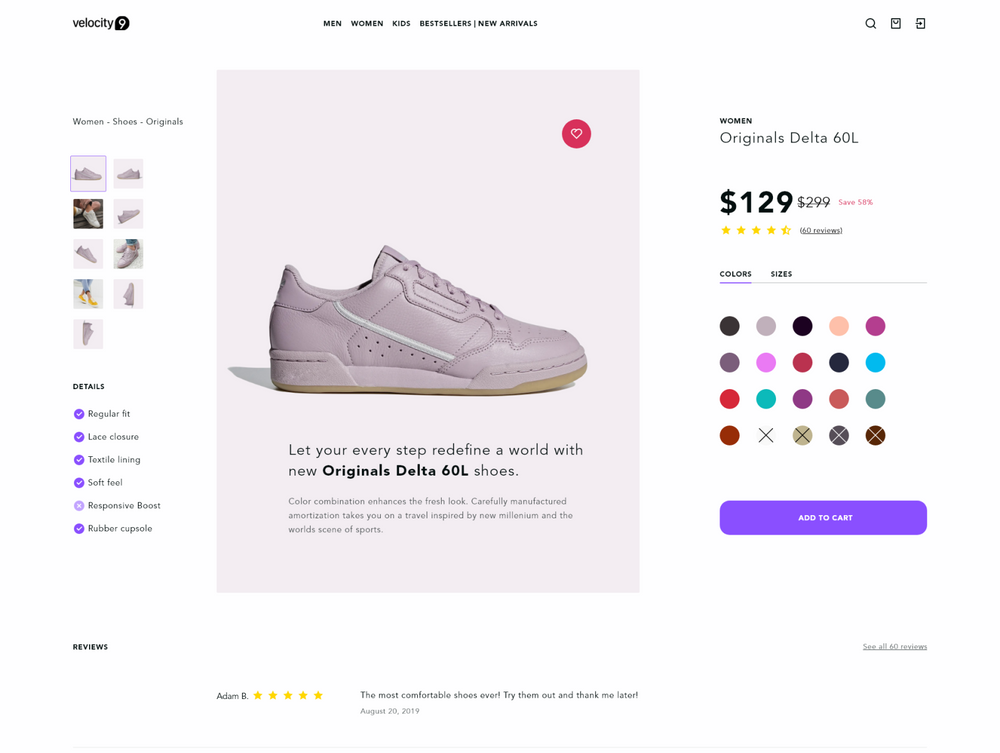Pick the peach color swatch

pyautogui.click(x=839, y=326)
